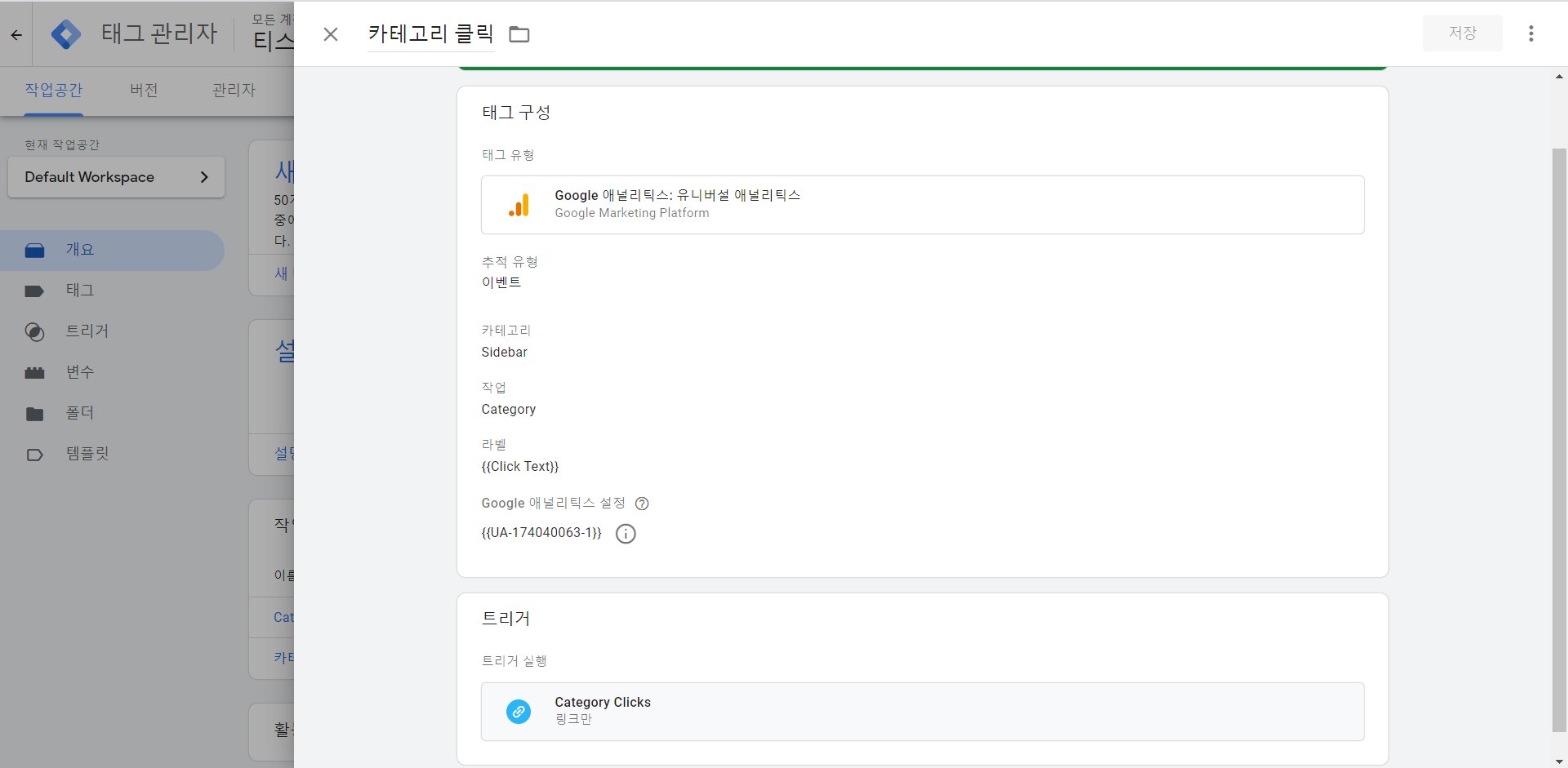1568x768 pixels.
Task: Click the info icon next to UA-174040063-1
Action: pyautogui.click(x=626, y=534)
